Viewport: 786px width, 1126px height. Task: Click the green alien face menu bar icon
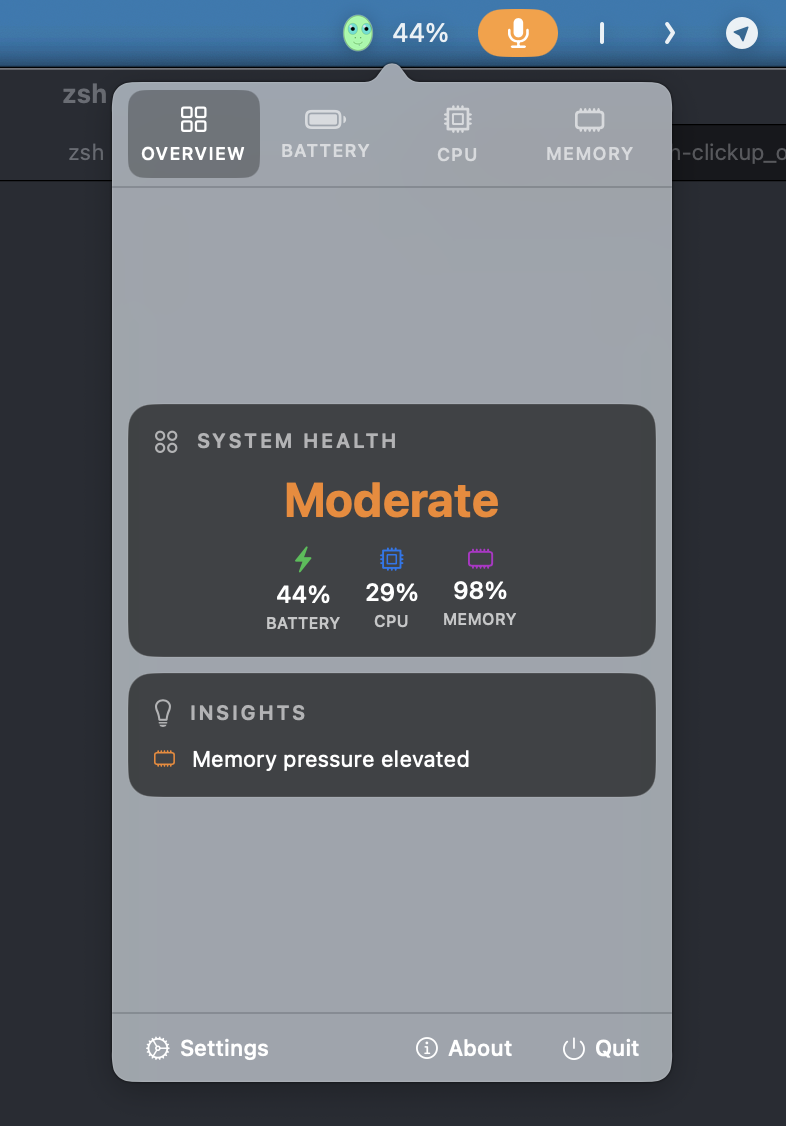point(357,33)
